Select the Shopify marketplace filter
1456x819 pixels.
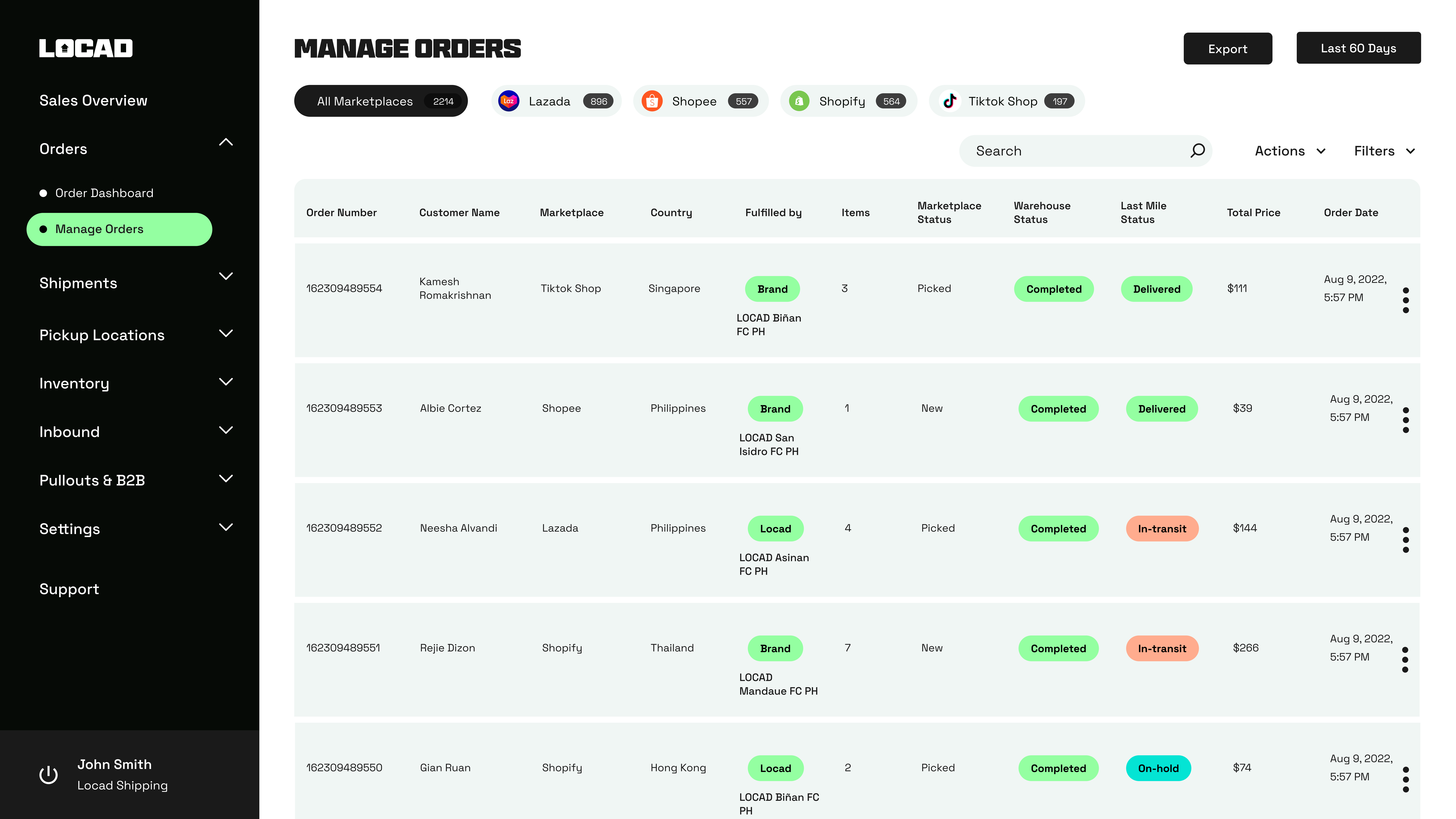click(x=848, y=101)
